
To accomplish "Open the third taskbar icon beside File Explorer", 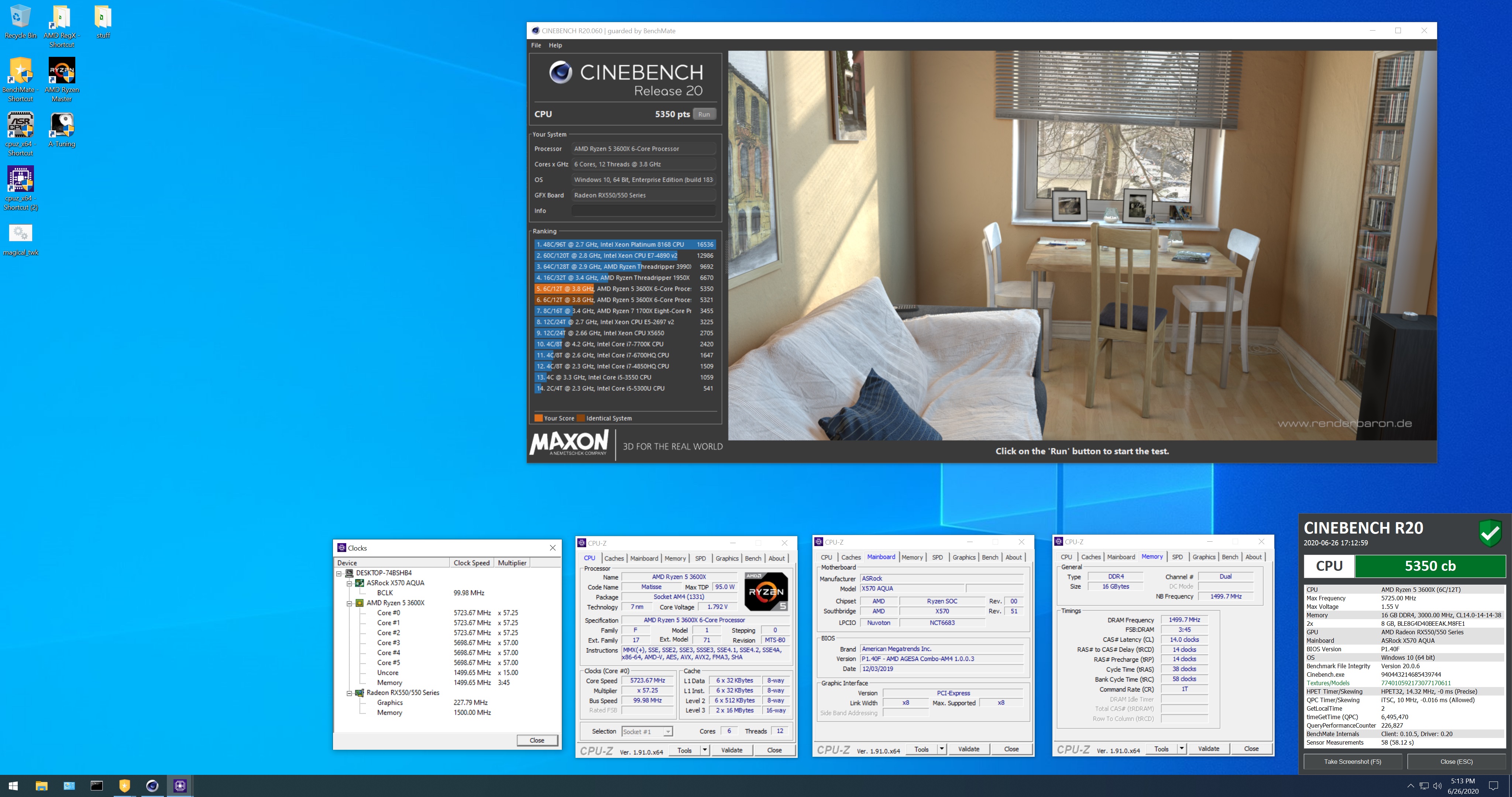I will click(69, 785).
